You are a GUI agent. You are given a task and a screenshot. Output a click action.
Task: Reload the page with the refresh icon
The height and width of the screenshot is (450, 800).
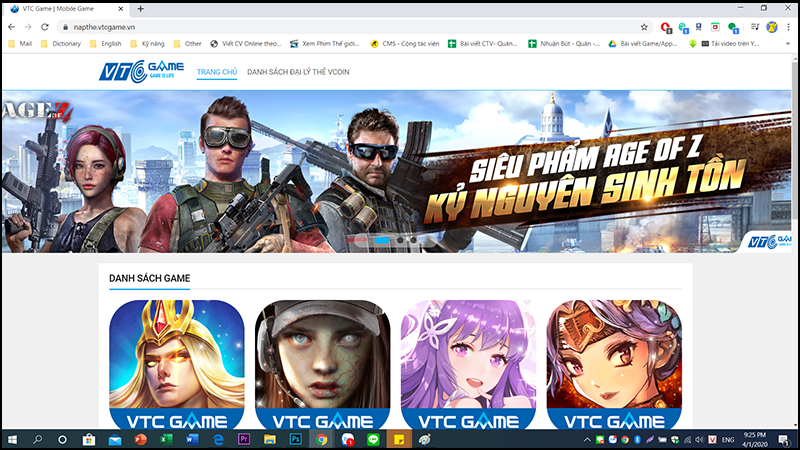click(x=45, y=27)
